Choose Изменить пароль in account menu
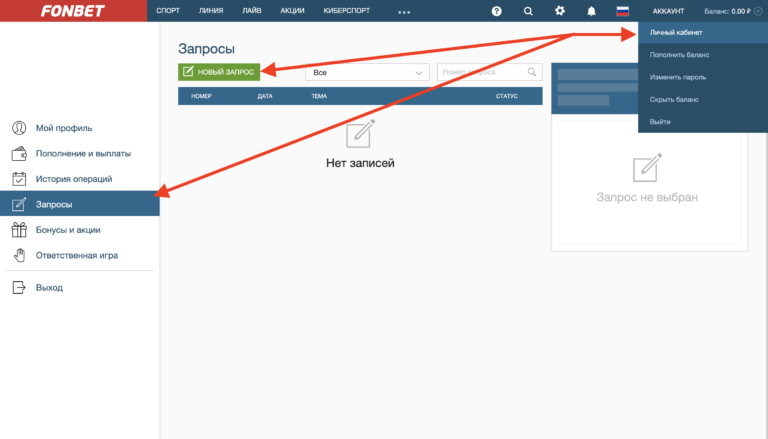 [703, 77]
